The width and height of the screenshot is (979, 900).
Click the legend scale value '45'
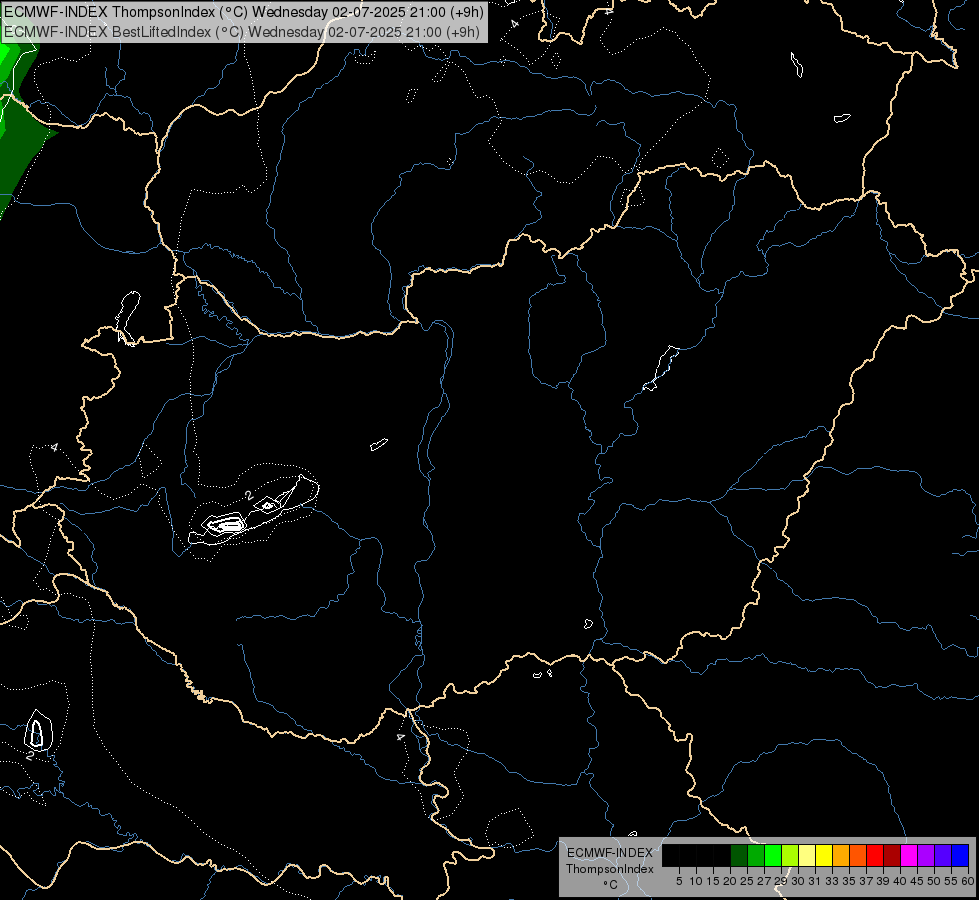(917, 881)
